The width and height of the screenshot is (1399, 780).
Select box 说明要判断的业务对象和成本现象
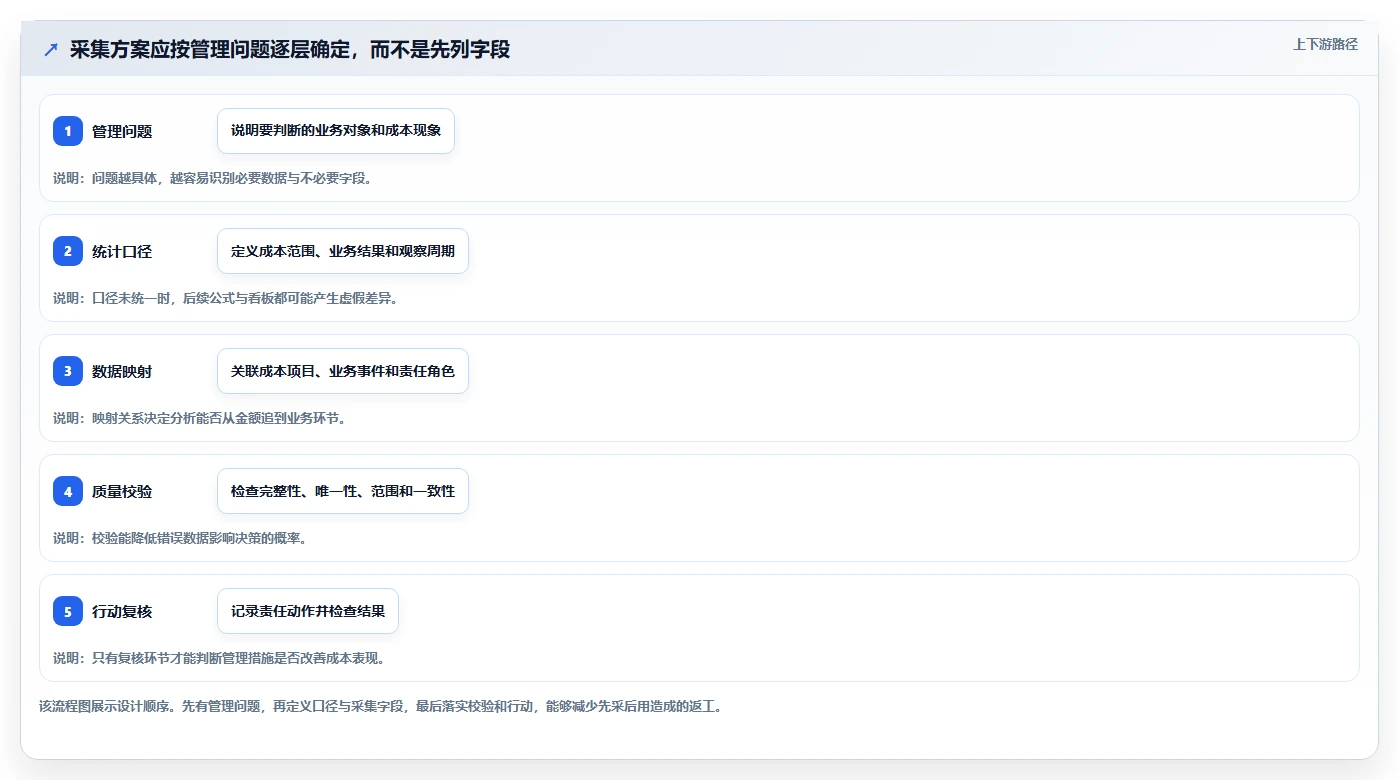coord(336,131)
